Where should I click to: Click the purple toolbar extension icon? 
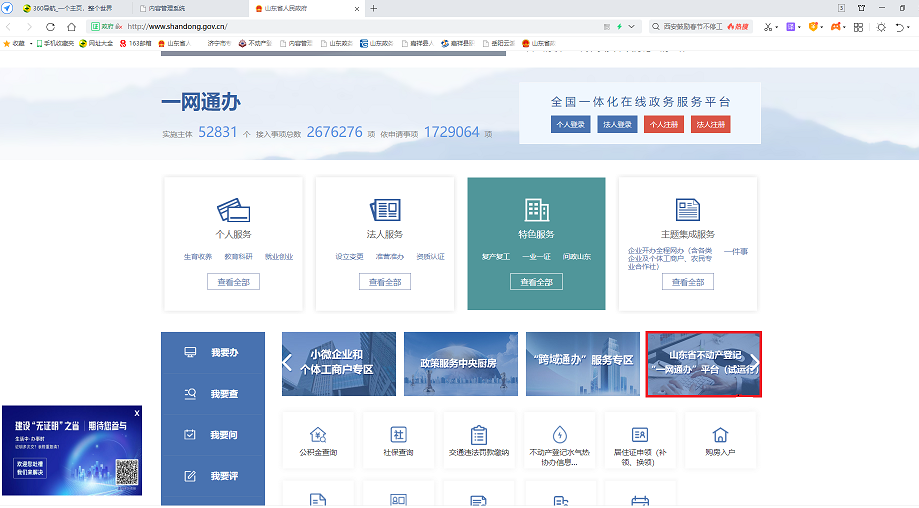[x=790, y=27]
